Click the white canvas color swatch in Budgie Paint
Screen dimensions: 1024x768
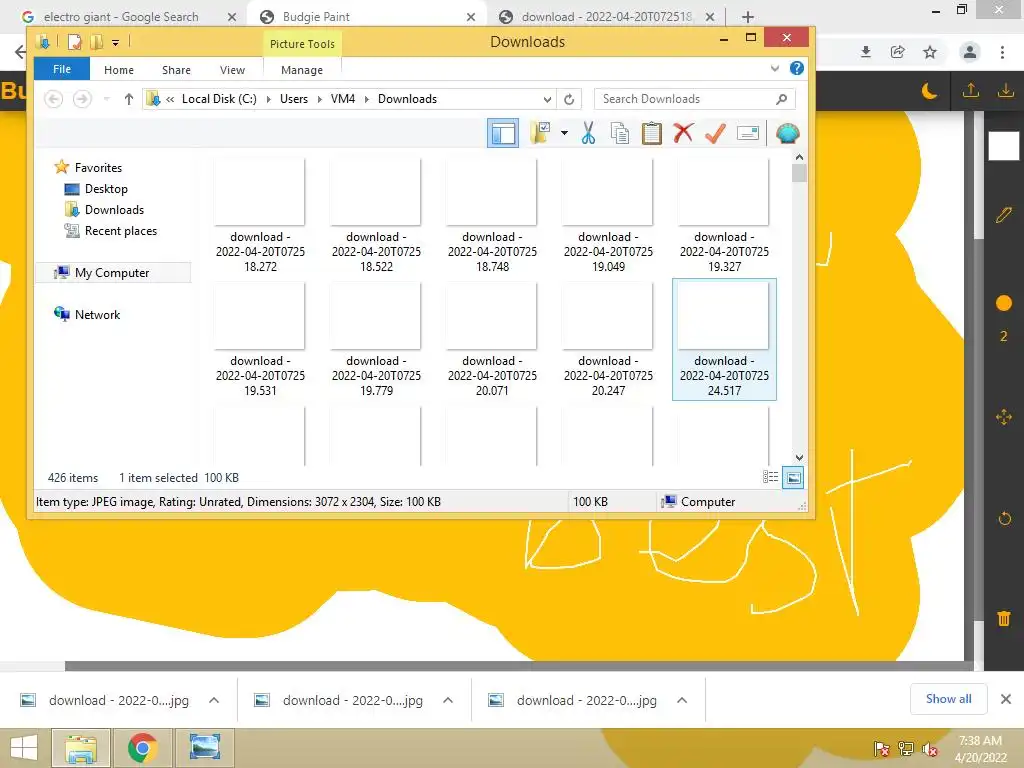[1004, 146]
